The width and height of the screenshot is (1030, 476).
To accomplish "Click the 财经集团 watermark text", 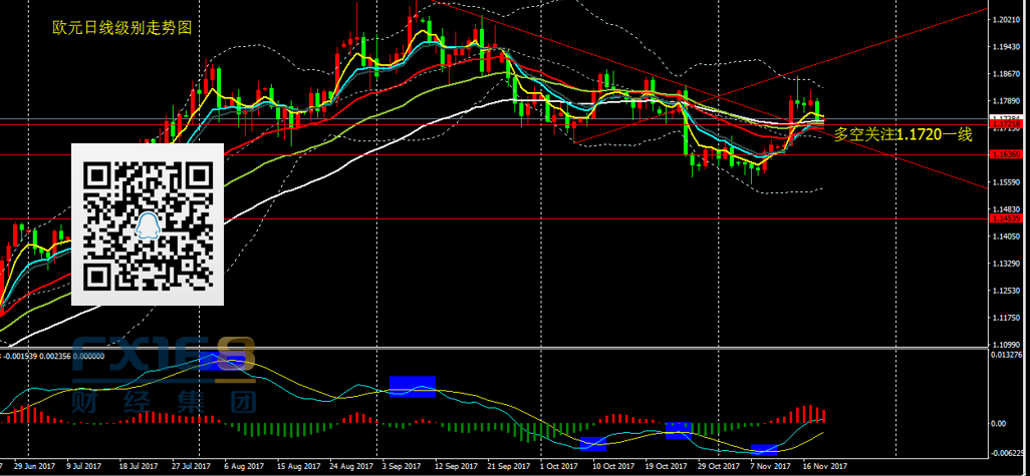I will pyautogui.click(x=165, y=402).
